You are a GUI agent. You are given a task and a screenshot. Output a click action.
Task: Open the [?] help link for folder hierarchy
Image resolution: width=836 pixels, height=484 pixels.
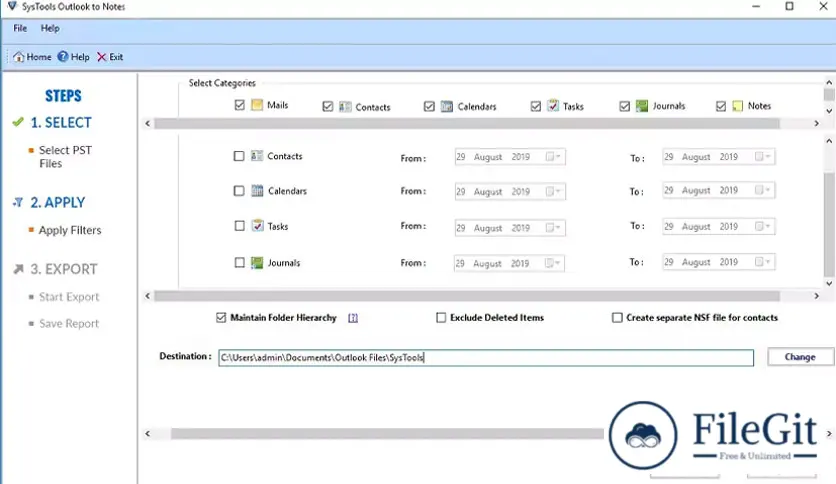(x=353, y=318)
